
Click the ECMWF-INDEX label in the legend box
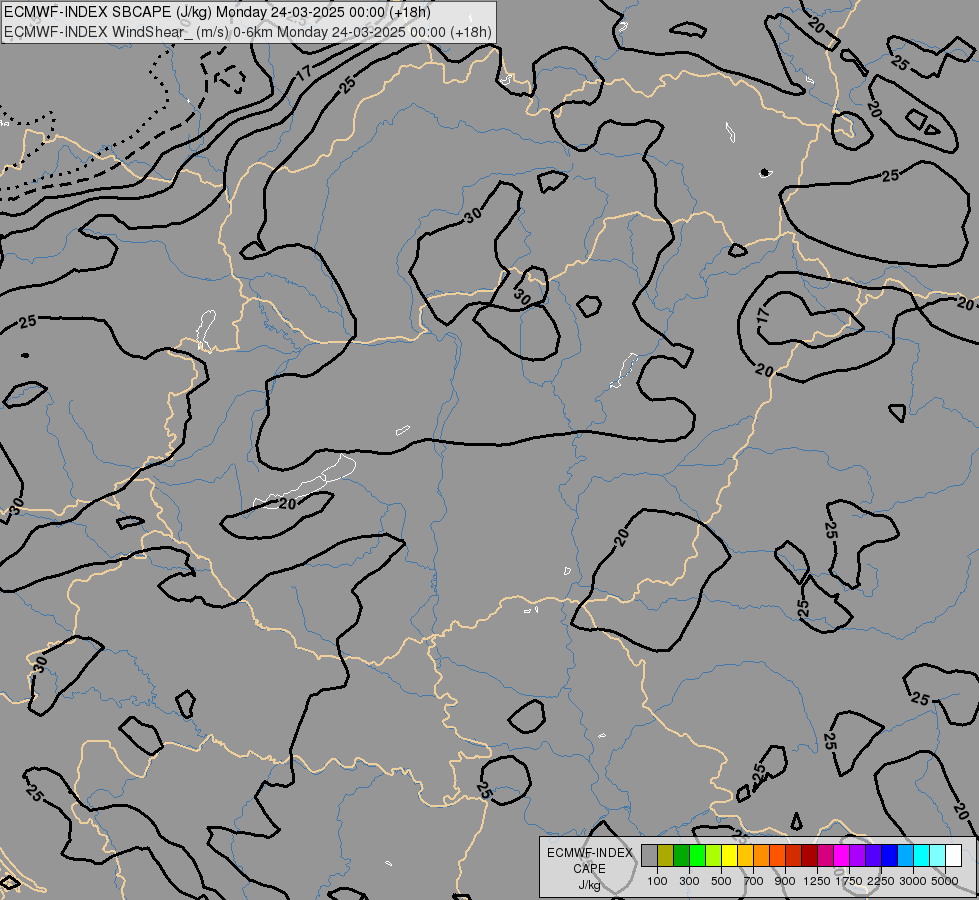(590, 853)
